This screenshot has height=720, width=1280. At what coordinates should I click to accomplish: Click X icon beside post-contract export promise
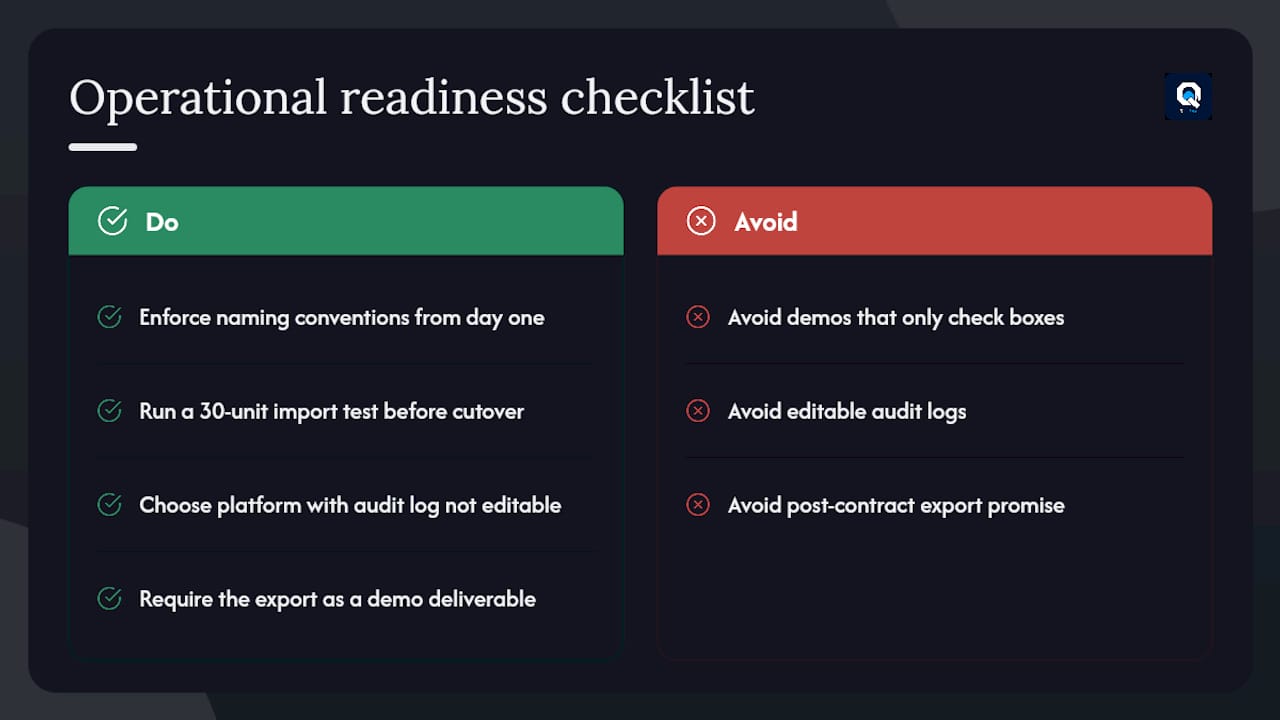click(x=698, y=505)
